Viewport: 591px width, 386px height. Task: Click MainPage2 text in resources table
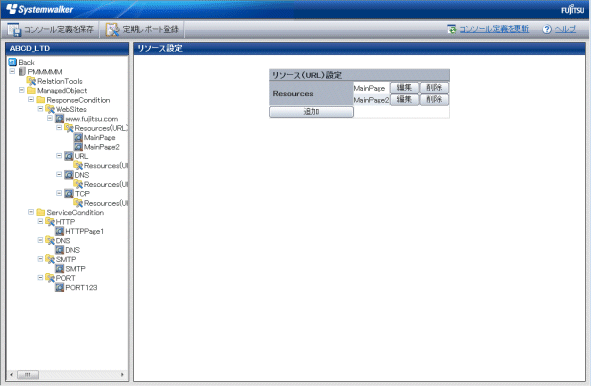coord(371,100)
